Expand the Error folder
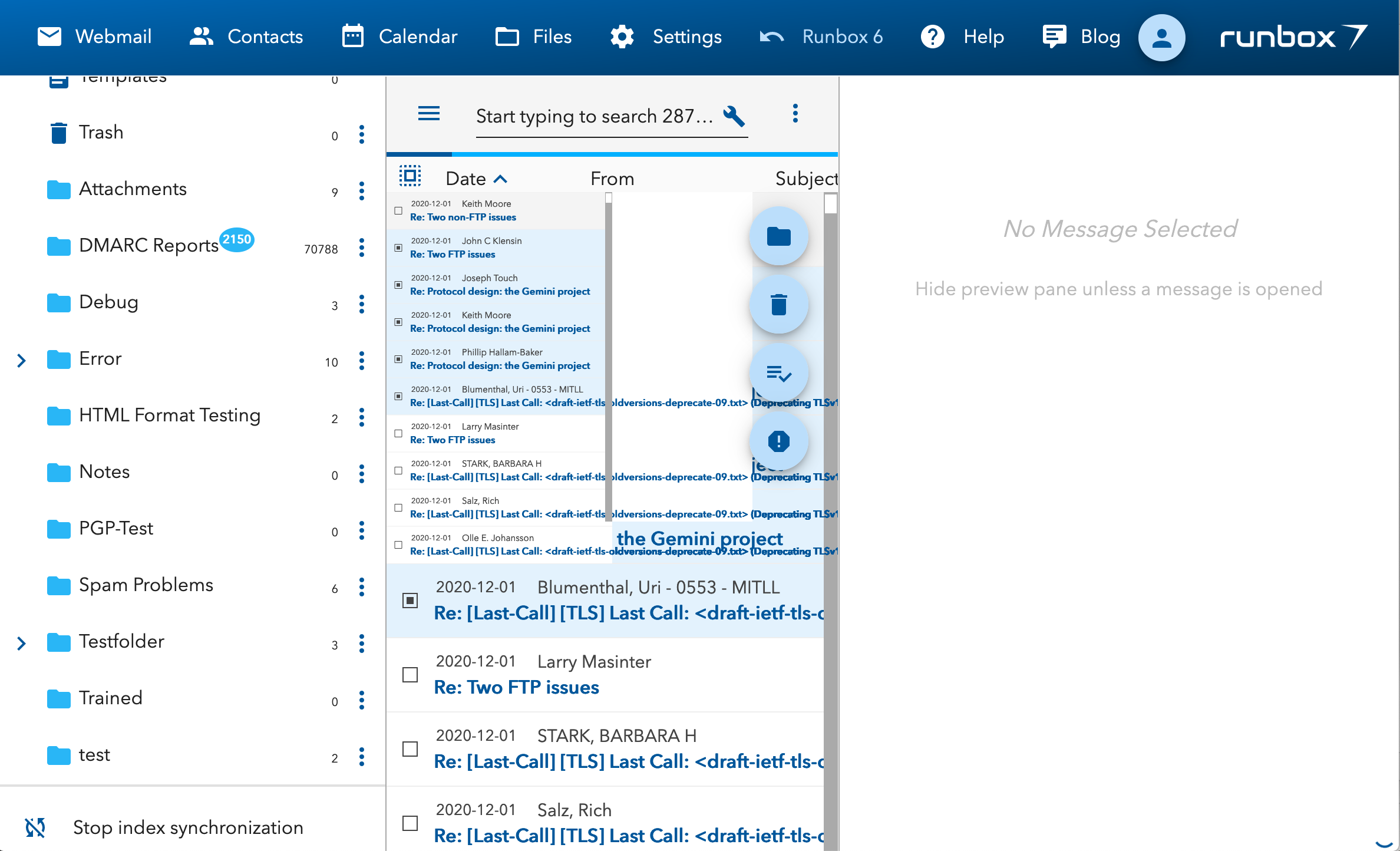This screenshot has height=851, width=1400. tap(22, 360)
